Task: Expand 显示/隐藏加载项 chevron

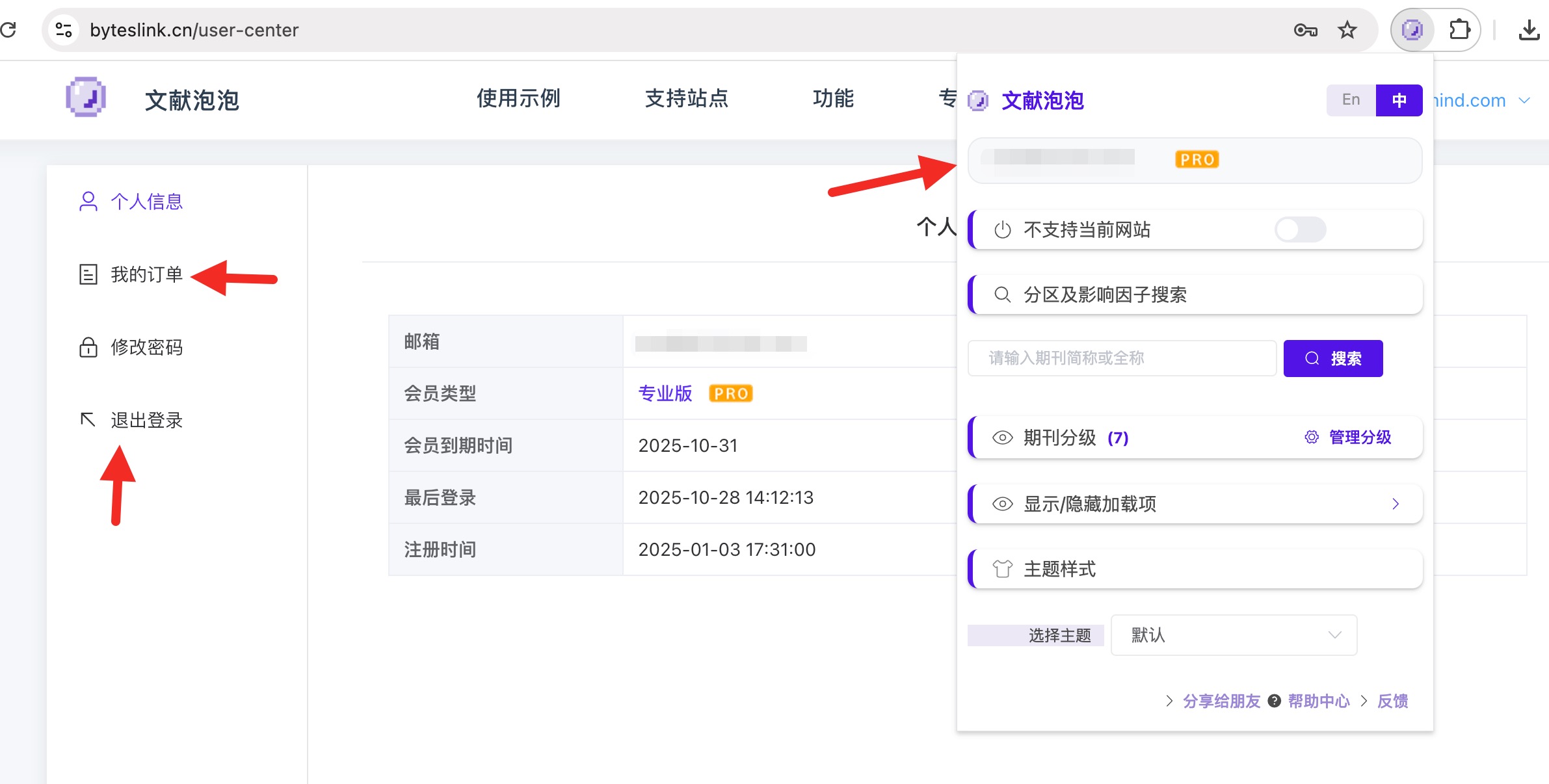Action: [1396, 504]
